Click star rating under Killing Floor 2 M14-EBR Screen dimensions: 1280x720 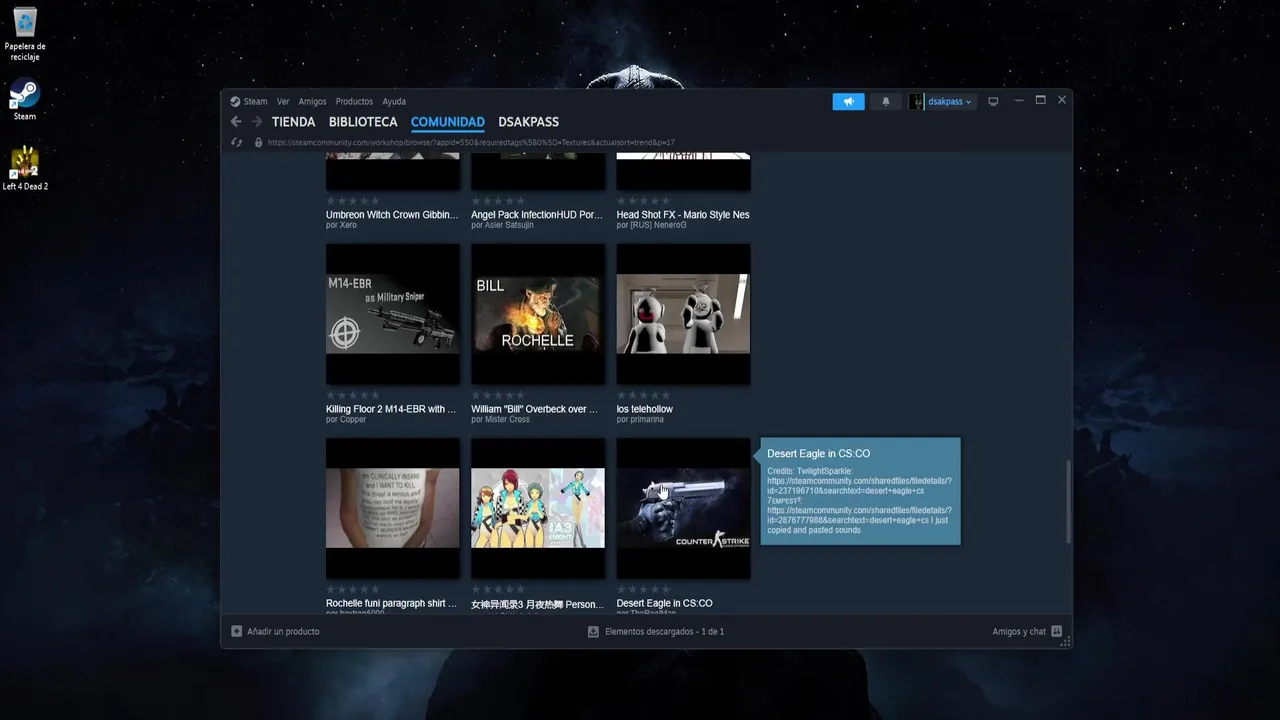[x=353, y=395]
